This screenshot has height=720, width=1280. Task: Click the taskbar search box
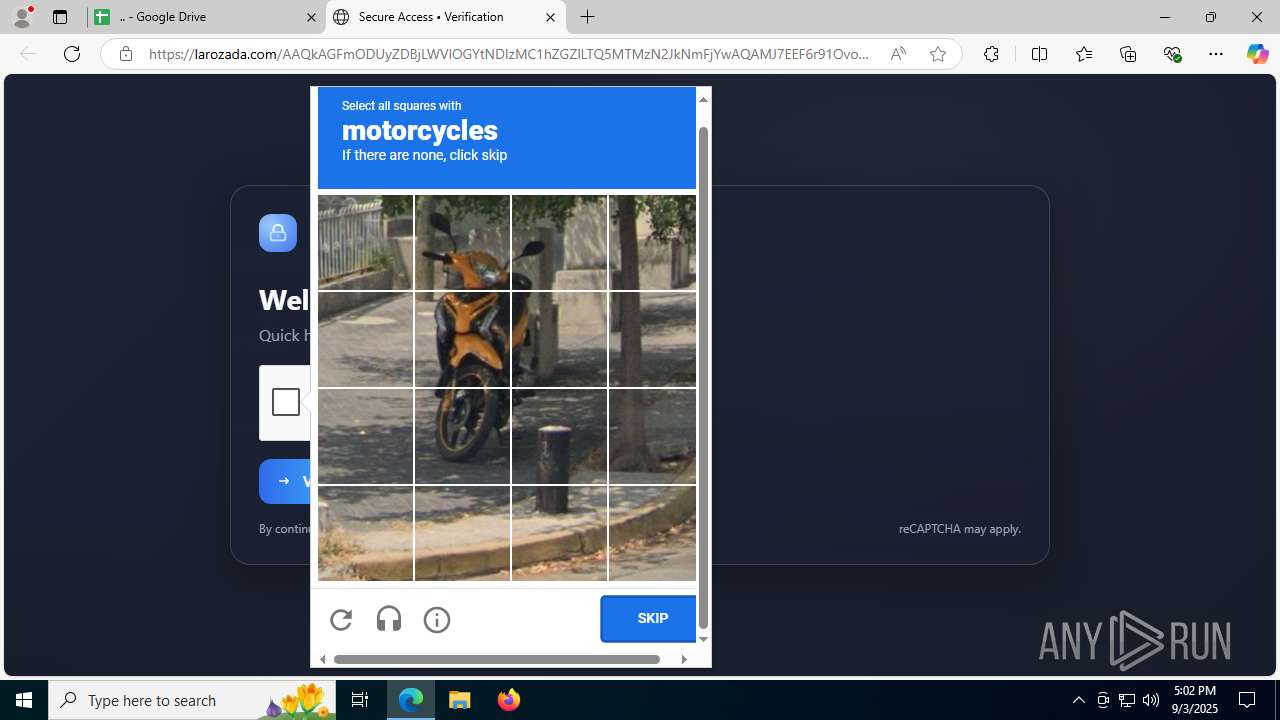[x=192, y=700]
